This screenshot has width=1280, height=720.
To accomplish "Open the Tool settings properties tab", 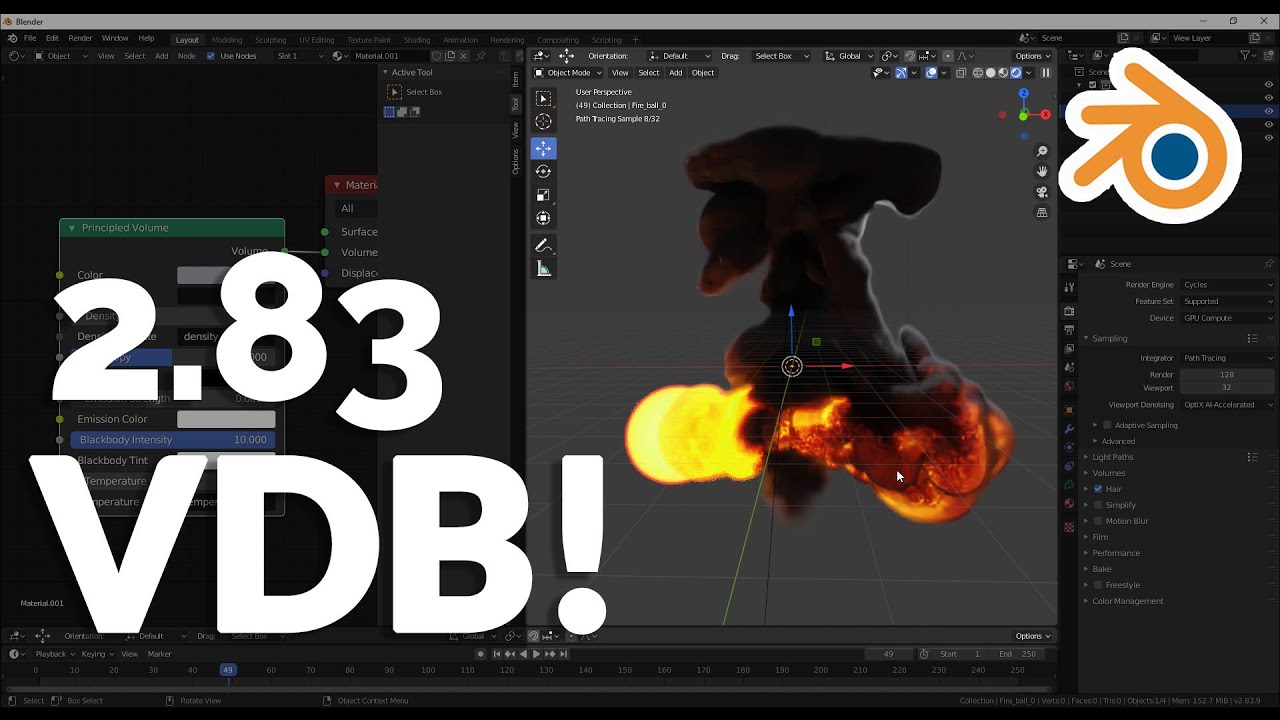I will [1069, 287].
